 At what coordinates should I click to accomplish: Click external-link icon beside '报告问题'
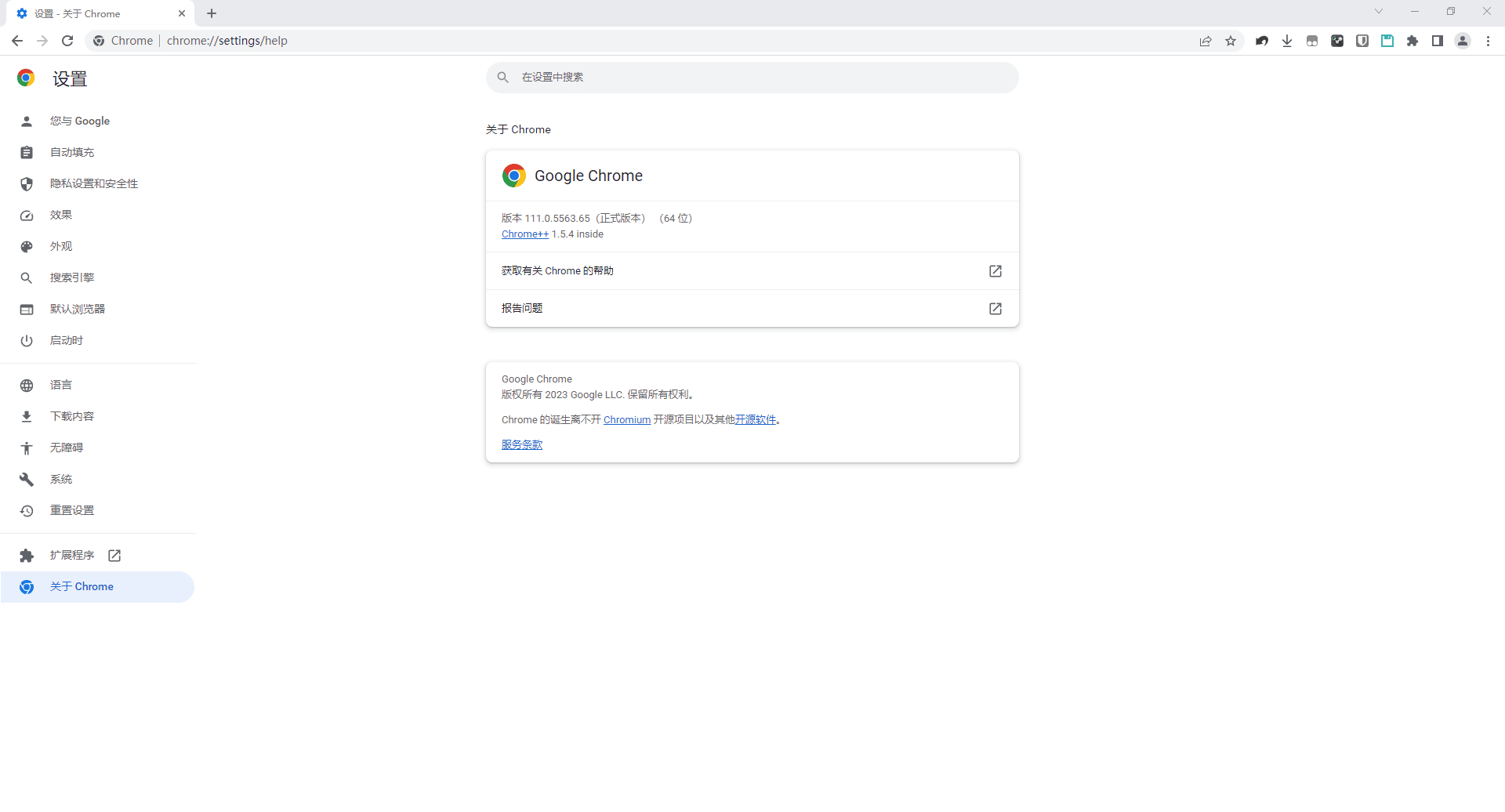(x=995, y=309)
